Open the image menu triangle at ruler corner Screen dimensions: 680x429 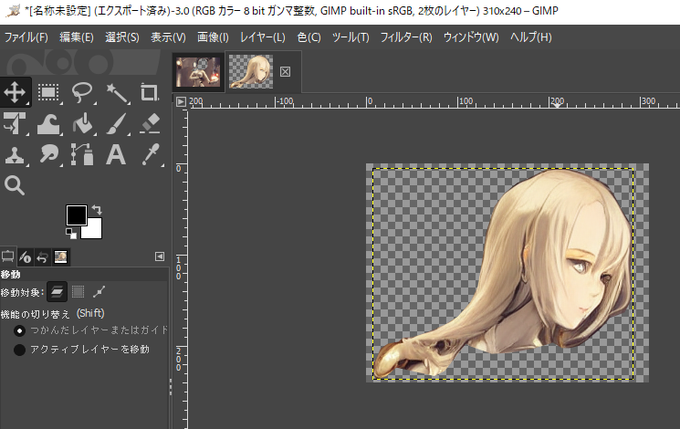point(181,102)
